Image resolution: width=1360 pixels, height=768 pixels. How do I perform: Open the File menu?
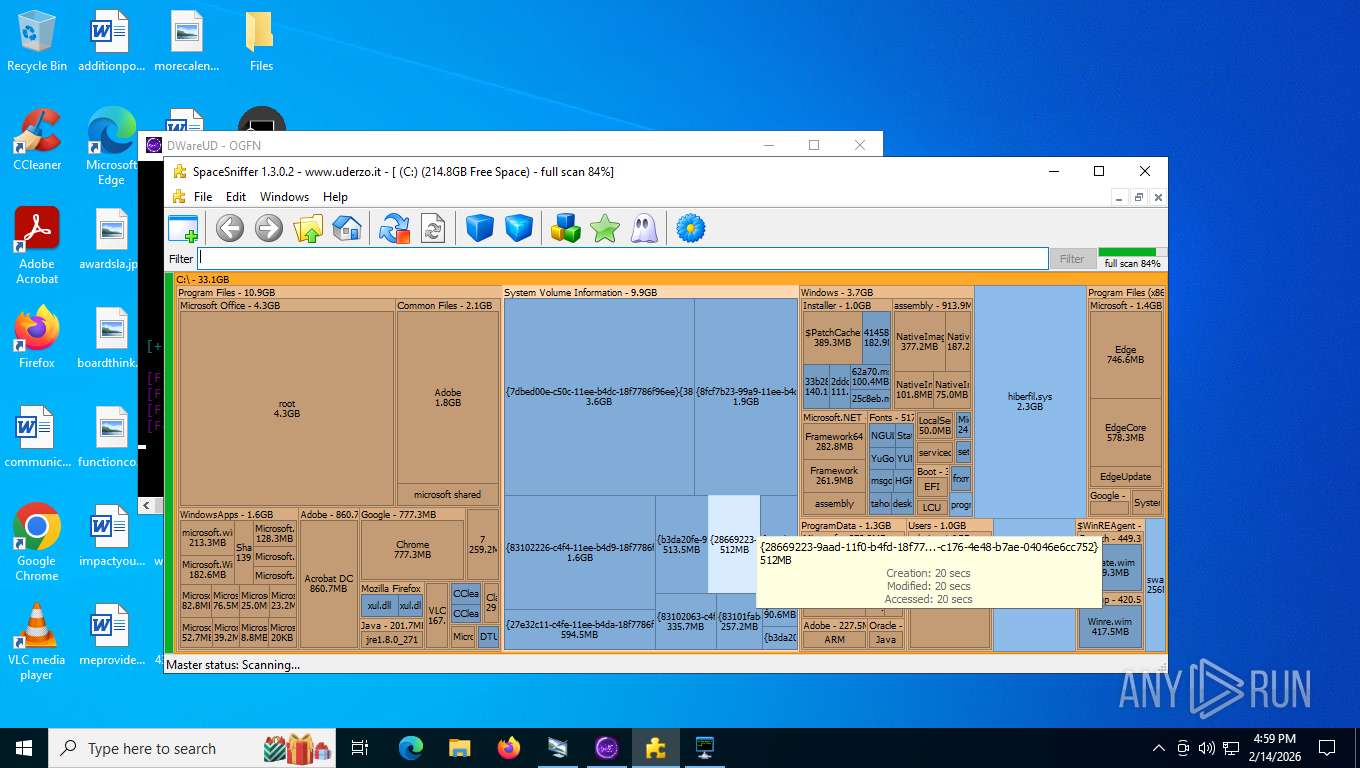(203, 197)
